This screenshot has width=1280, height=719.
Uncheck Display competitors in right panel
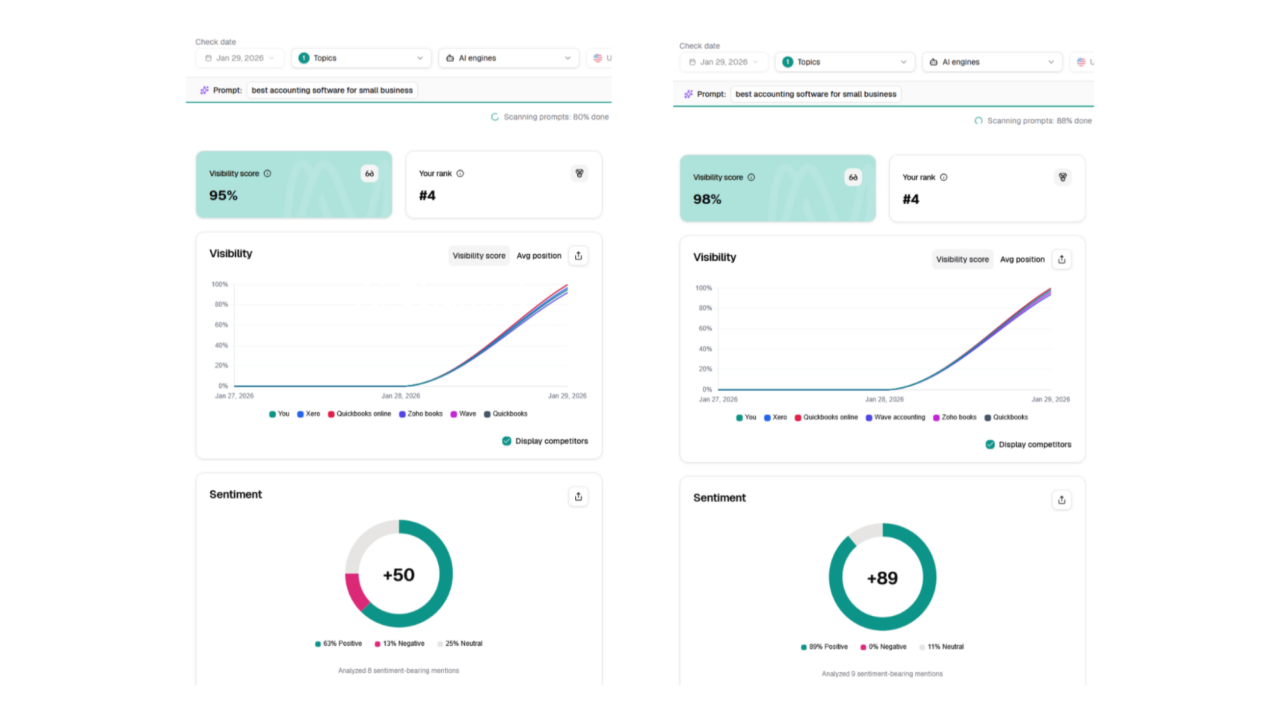point(990,444)
